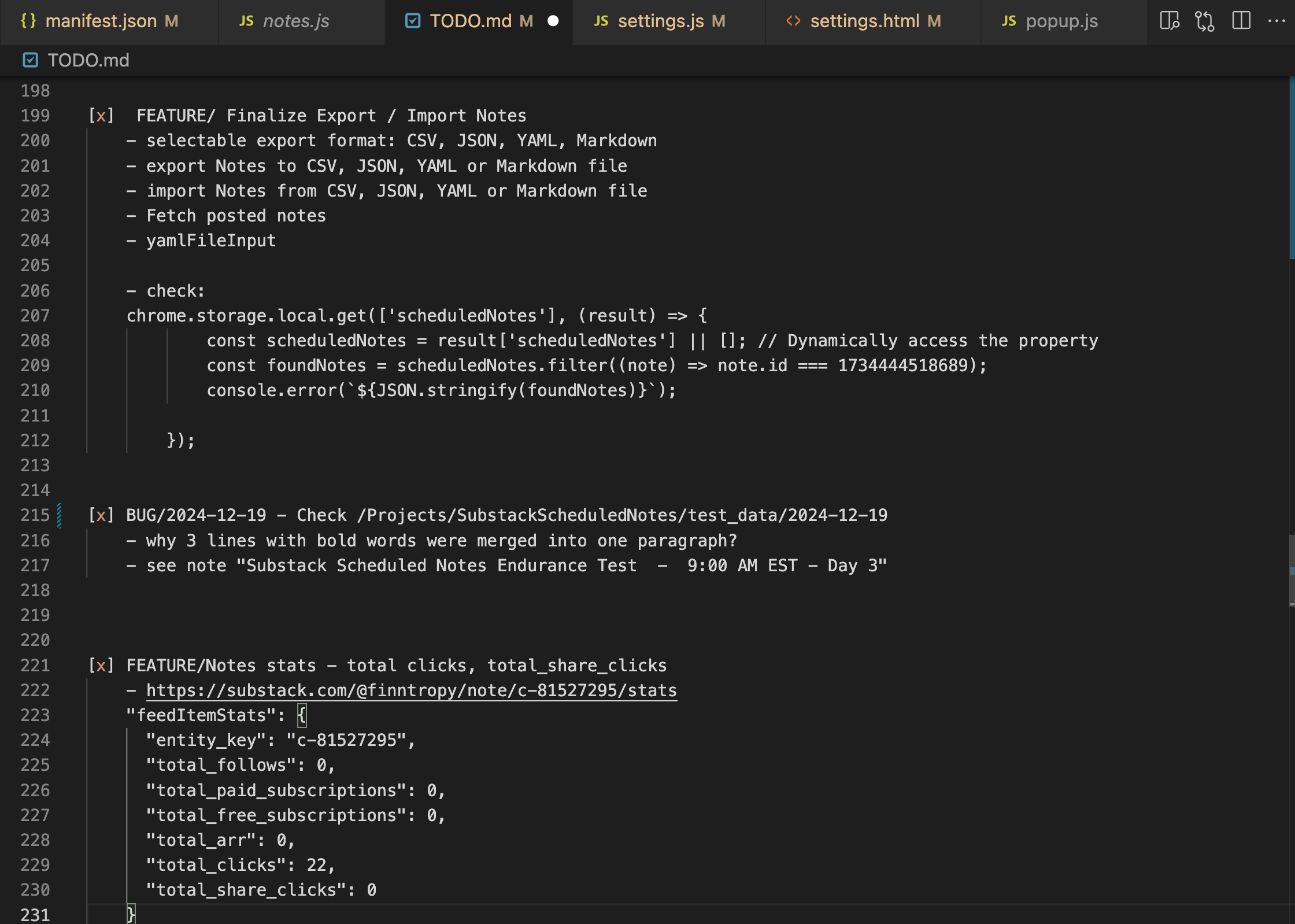Click the JS icon on popup.js tab

pyautogui.click(x=1009, y=21)
